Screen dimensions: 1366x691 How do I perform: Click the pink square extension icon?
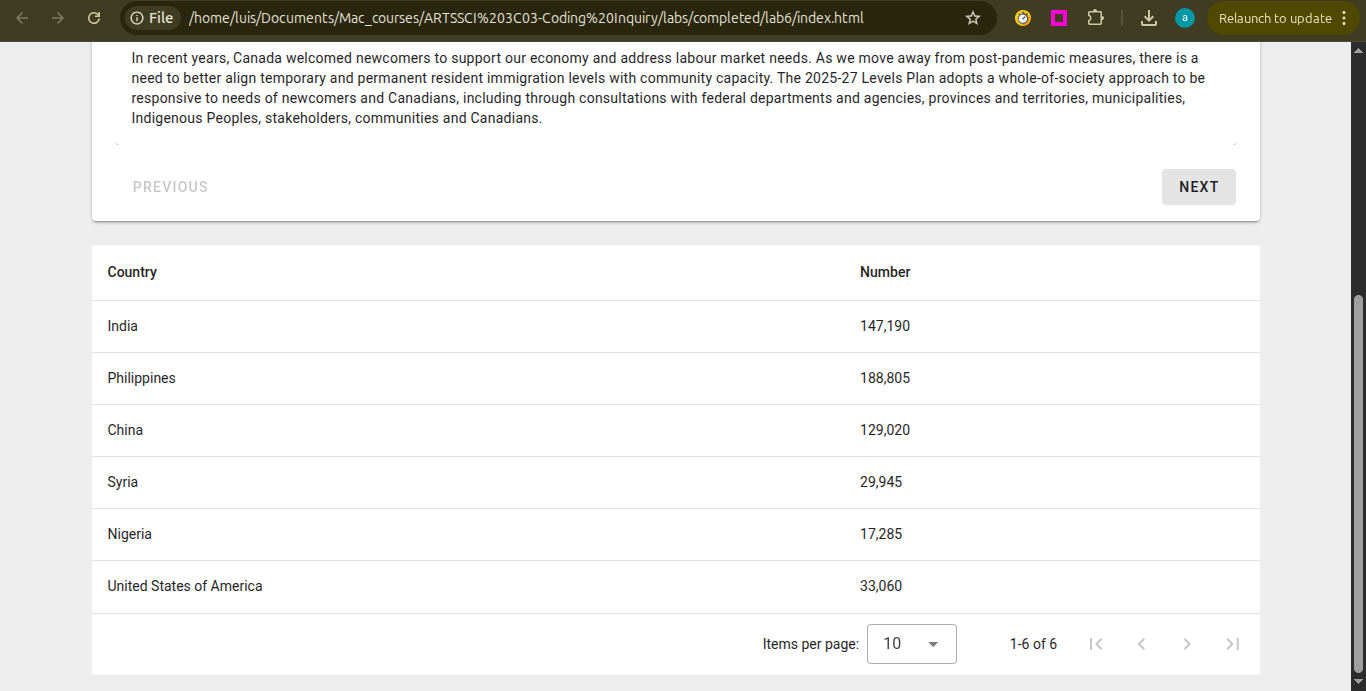1058,18
